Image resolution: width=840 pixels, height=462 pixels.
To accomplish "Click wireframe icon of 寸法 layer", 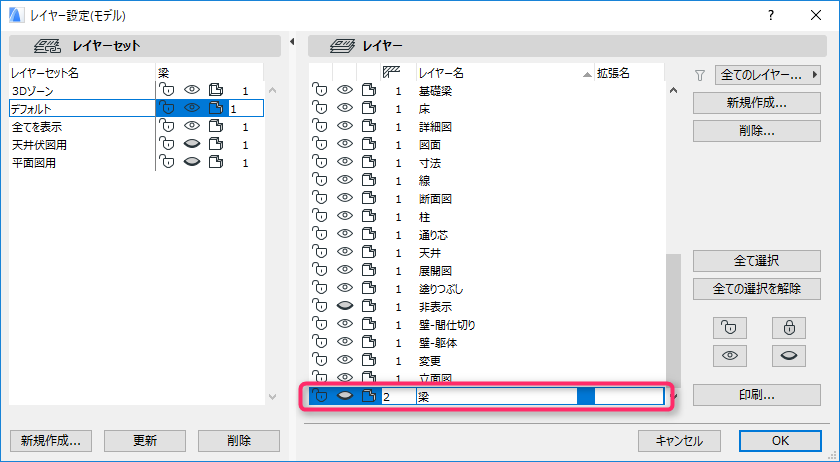I will coord(369,162).
